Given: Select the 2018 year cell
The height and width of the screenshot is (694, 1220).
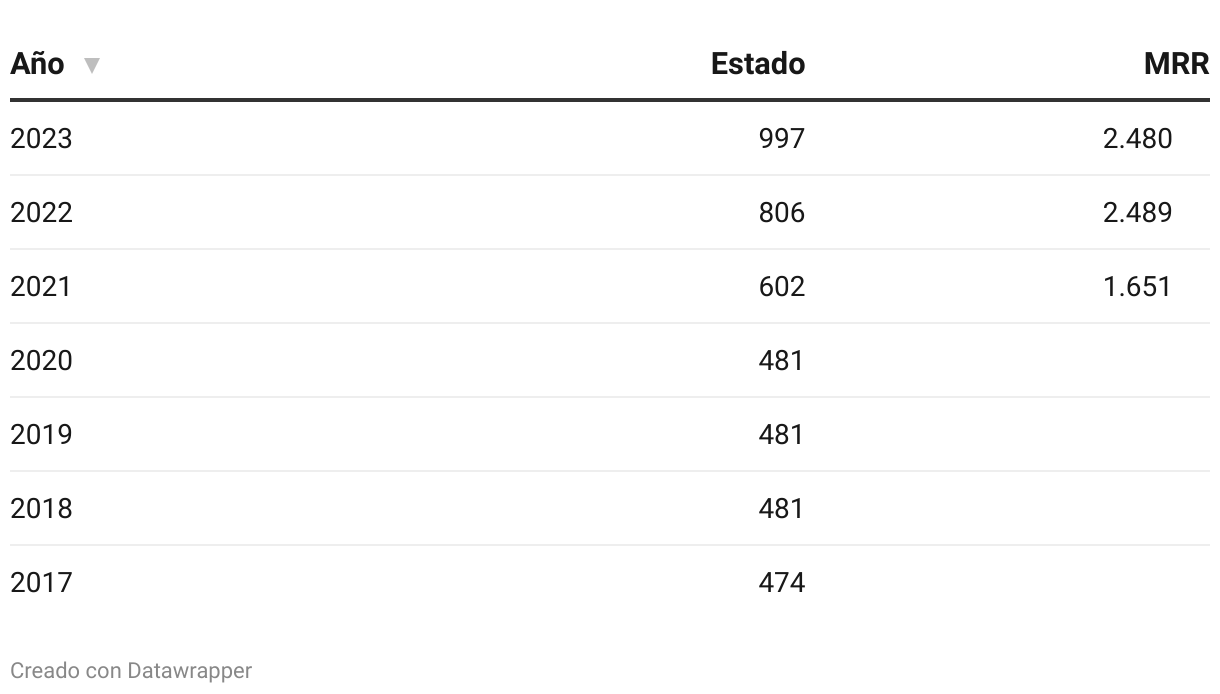Looking at the screenshot, I should pos(41,508).
